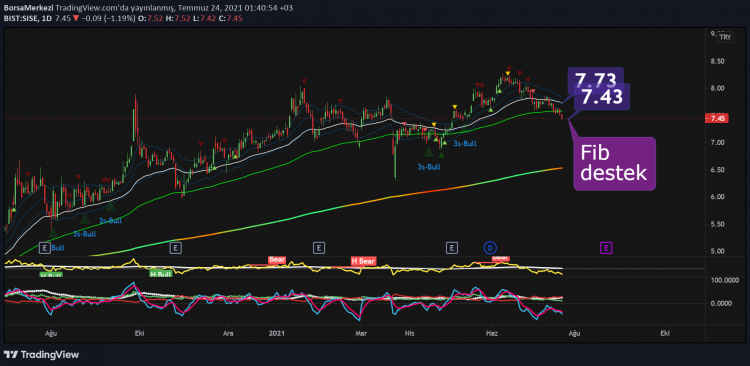
Task: Click the 8.50 price axis label
Action: [x=717, y=61]
